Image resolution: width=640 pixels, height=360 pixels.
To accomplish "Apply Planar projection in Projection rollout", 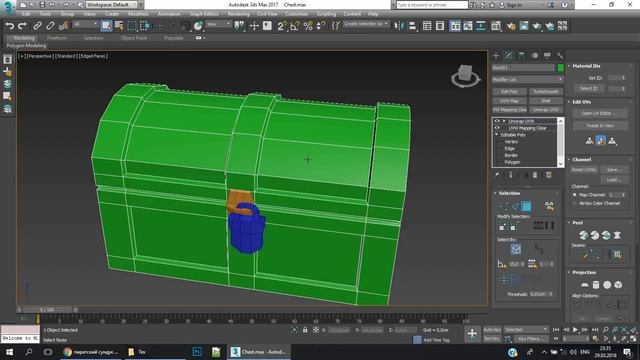I will tap(584, 285).
